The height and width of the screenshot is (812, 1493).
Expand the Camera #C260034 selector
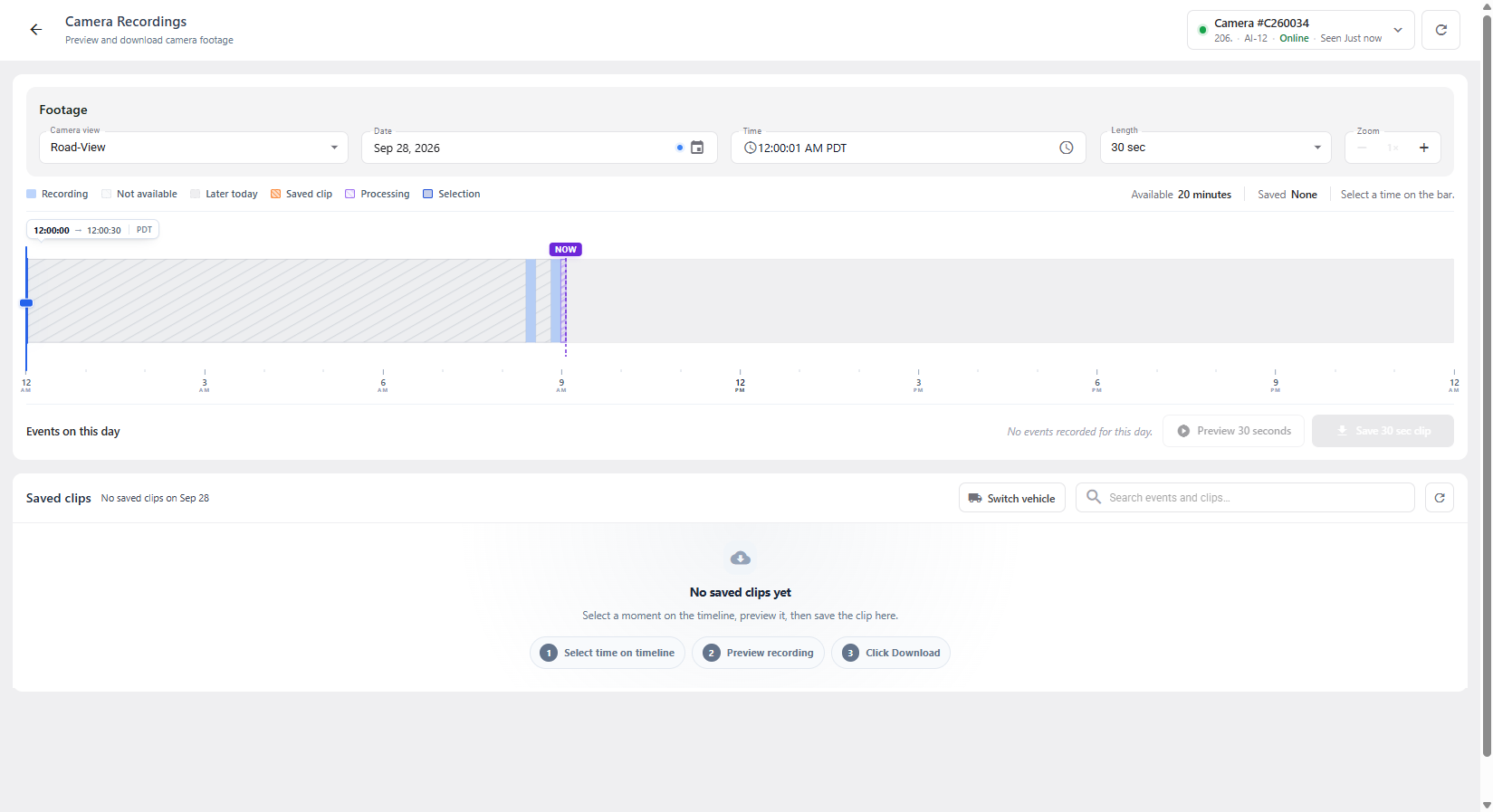pos(1300,30)
